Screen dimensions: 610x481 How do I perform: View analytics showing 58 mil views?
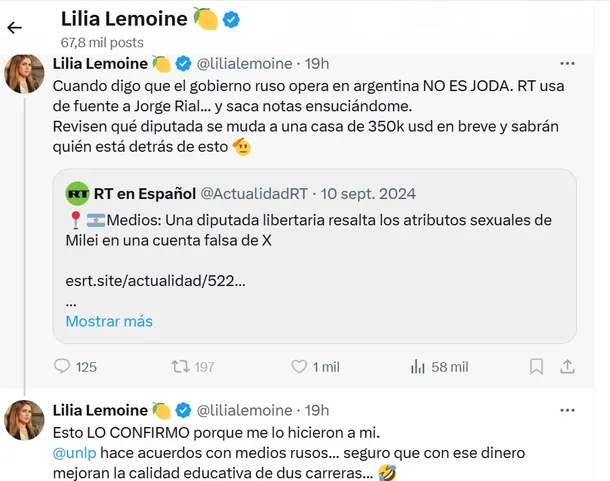click(417, 367)
